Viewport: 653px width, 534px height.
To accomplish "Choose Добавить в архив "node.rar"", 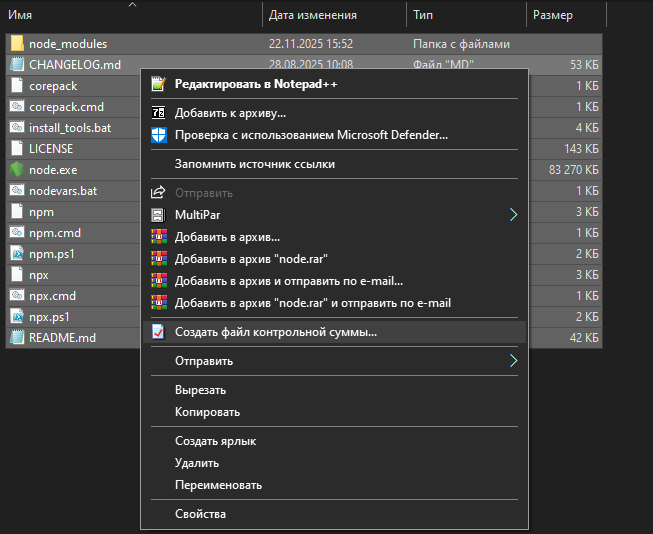I will point(334,259).
